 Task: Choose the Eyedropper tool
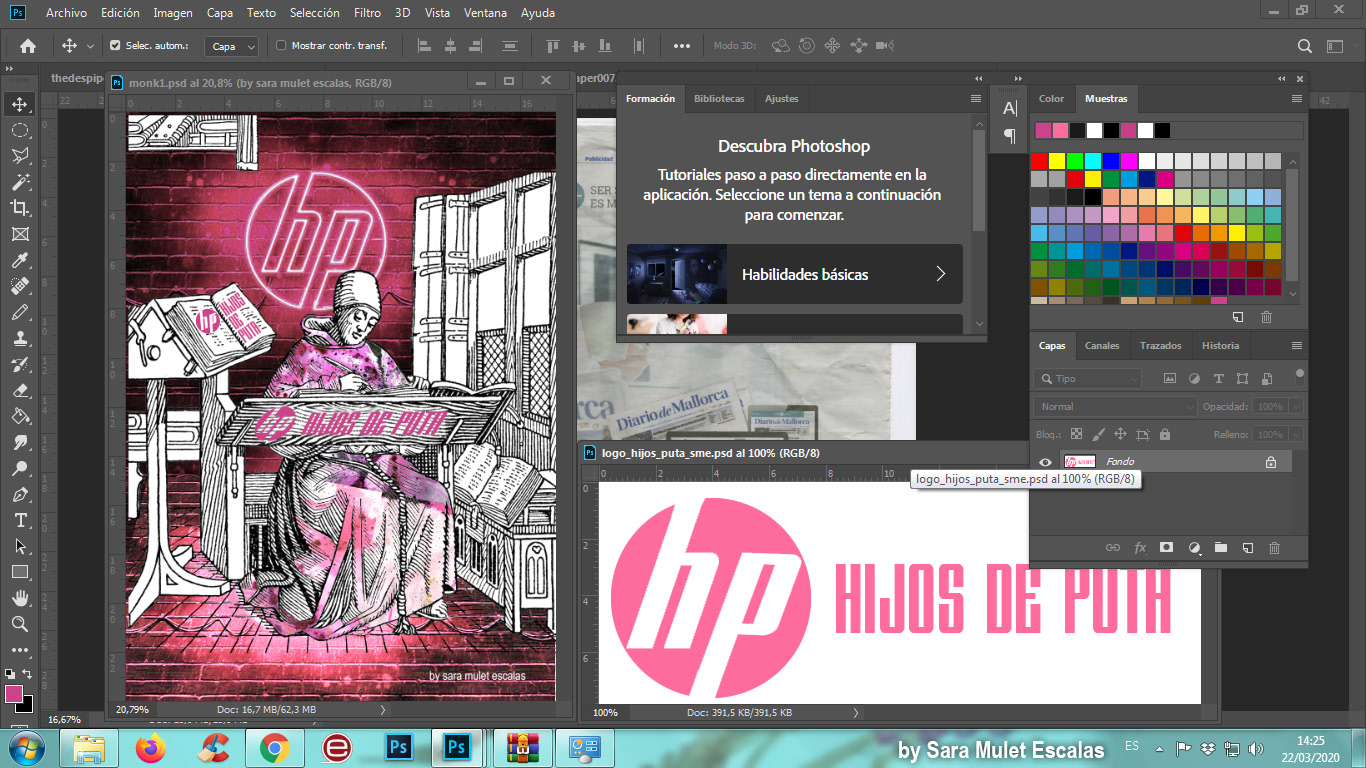click(20, 260)
